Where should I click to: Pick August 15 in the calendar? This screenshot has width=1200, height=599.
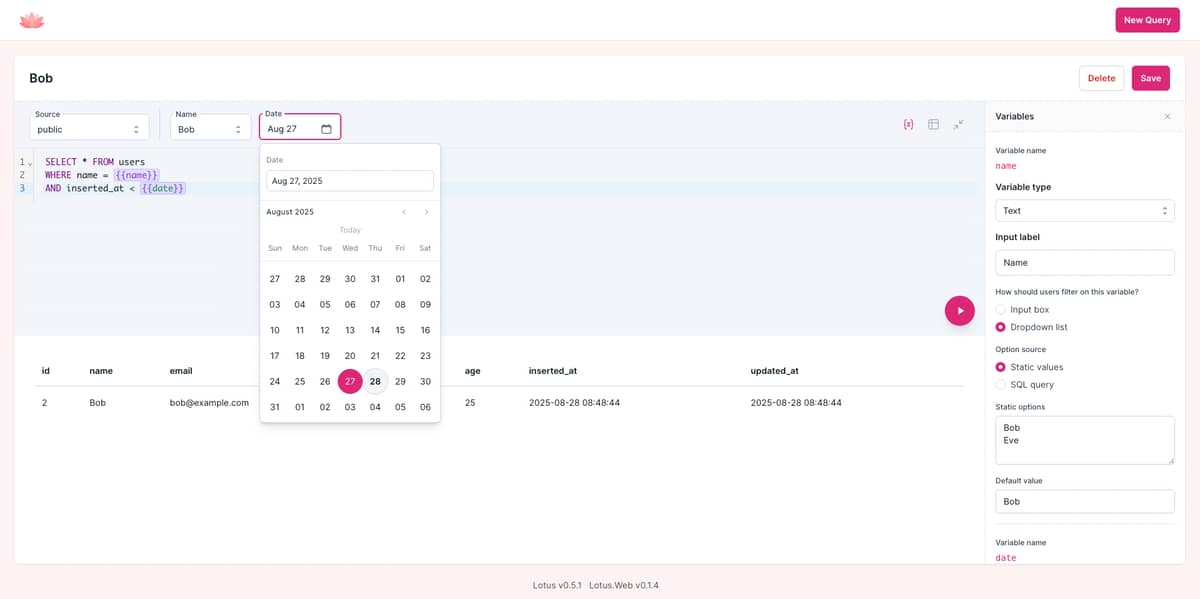400,330
